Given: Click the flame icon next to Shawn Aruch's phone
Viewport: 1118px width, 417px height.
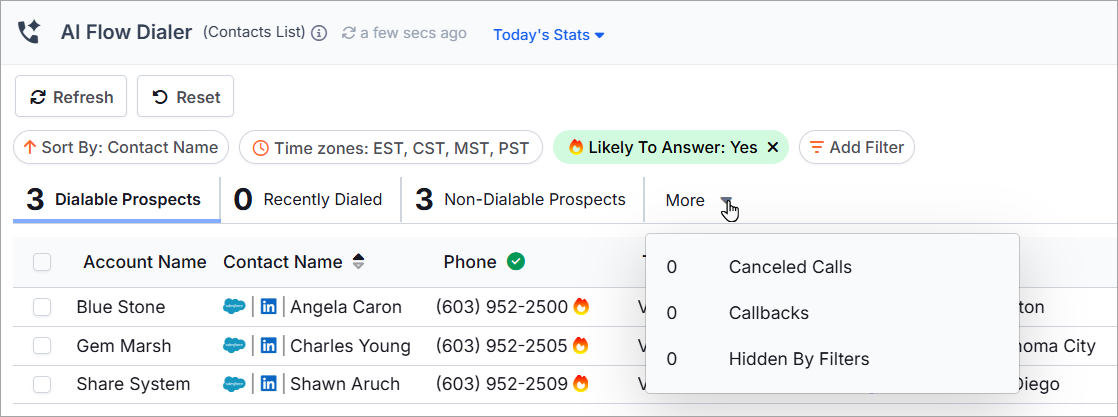Looking at the screenshot, I should coord(581,383).
